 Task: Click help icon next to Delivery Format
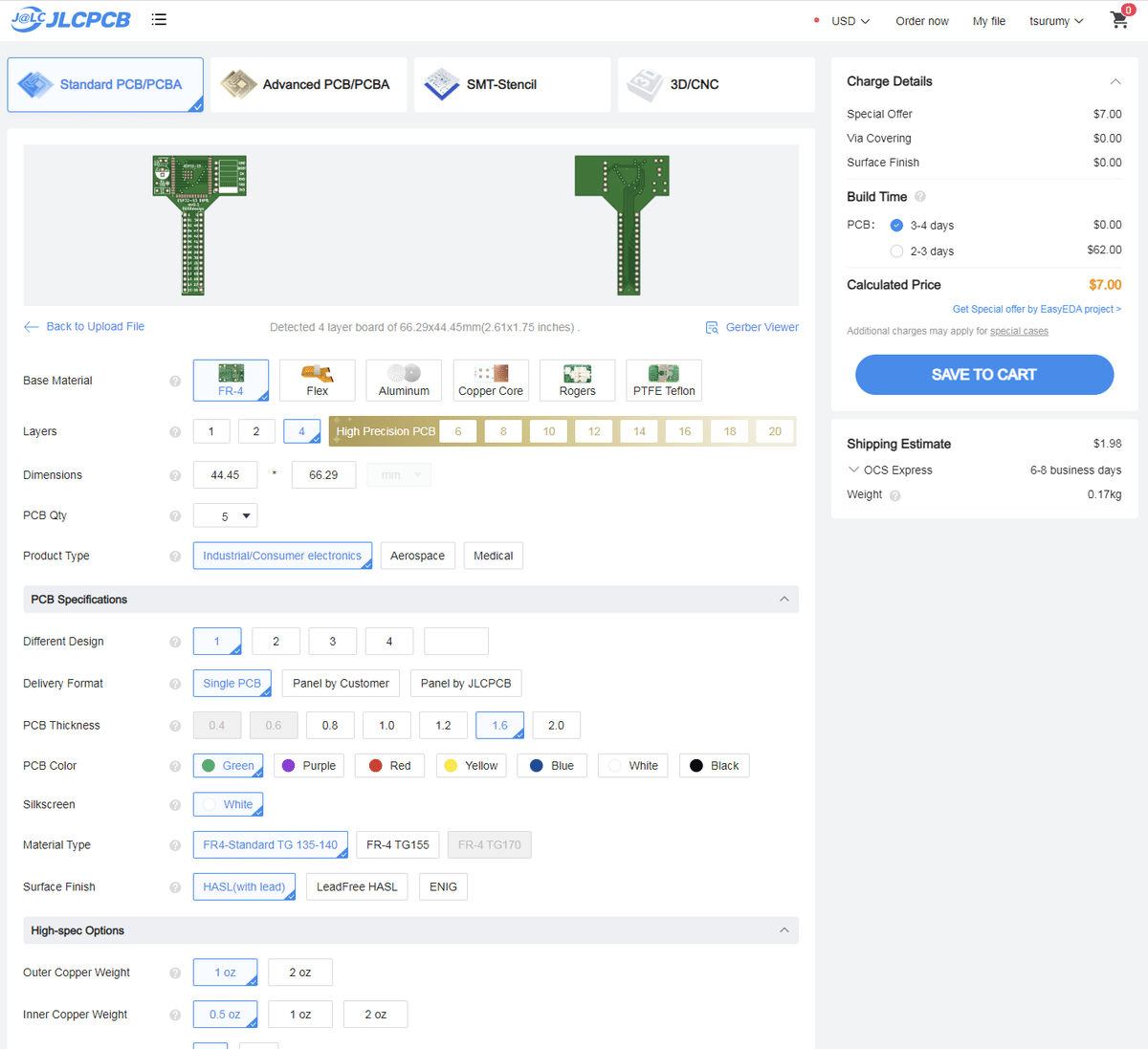175,684
